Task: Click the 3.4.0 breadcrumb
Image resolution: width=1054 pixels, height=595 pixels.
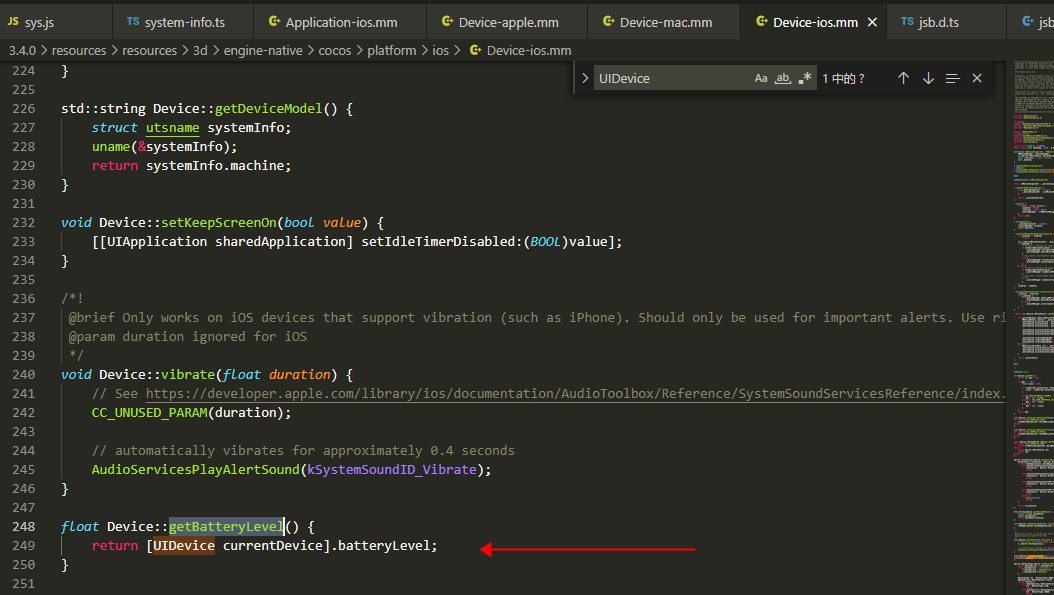Action: point(22,50)
